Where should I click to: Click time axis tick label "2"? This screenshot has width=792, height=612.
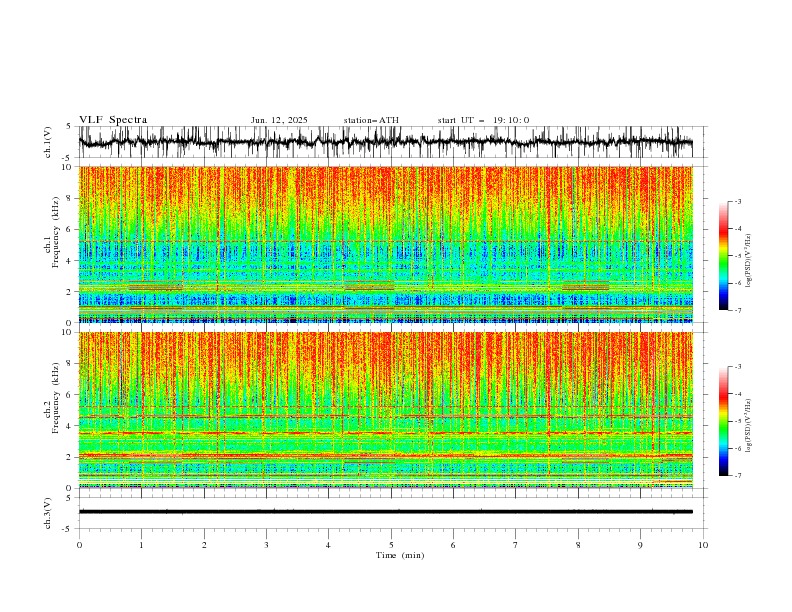tap(204, 545)
